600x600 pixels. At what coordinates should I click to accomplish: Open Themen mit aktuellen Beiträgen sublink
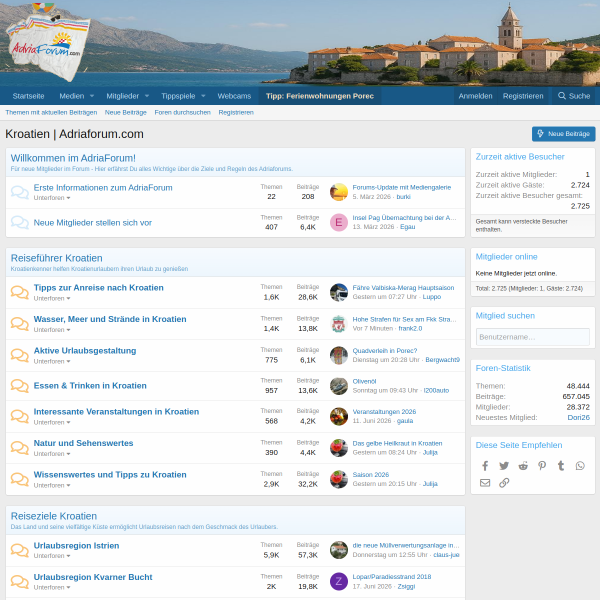(51, 112)
